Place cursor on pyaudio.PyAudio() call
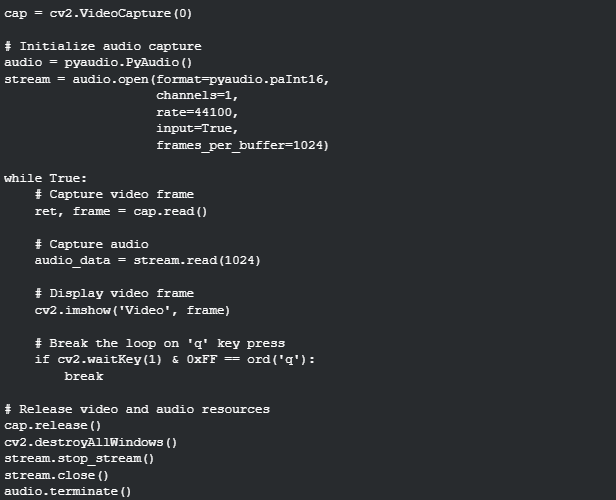The height and width of the screenshot is (500, 616). (125, 62)
